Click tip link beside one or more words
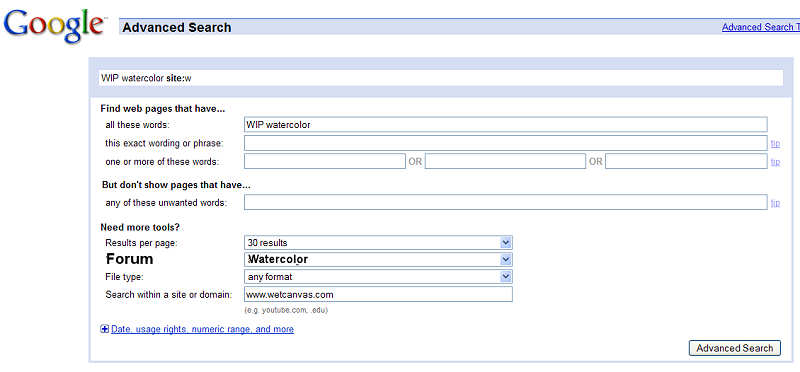This screenshot has width=800, height=372. click(775, 162)
